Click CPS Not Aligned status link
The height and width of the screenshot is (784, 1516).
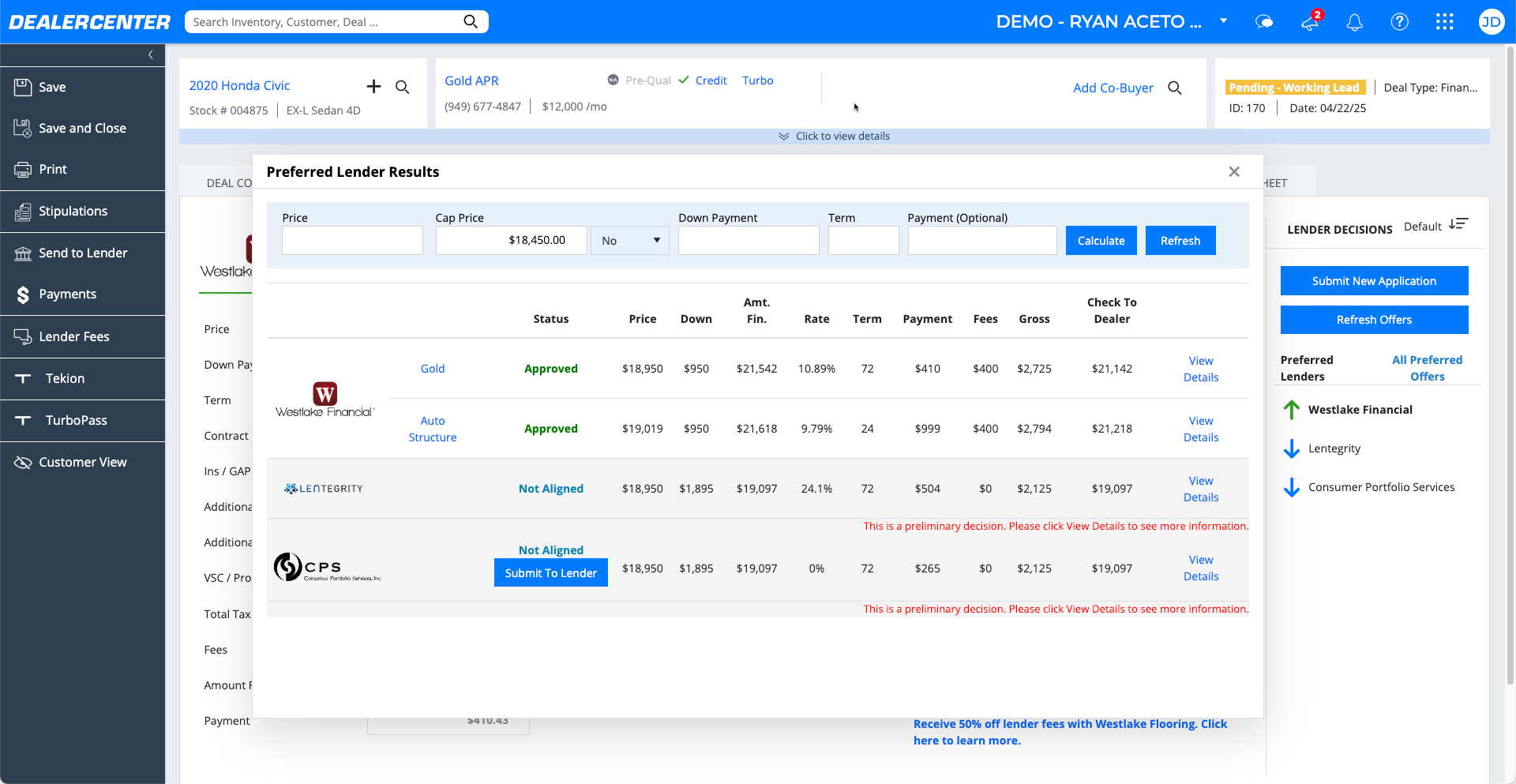pyautogui.click(x=551, y=550)
